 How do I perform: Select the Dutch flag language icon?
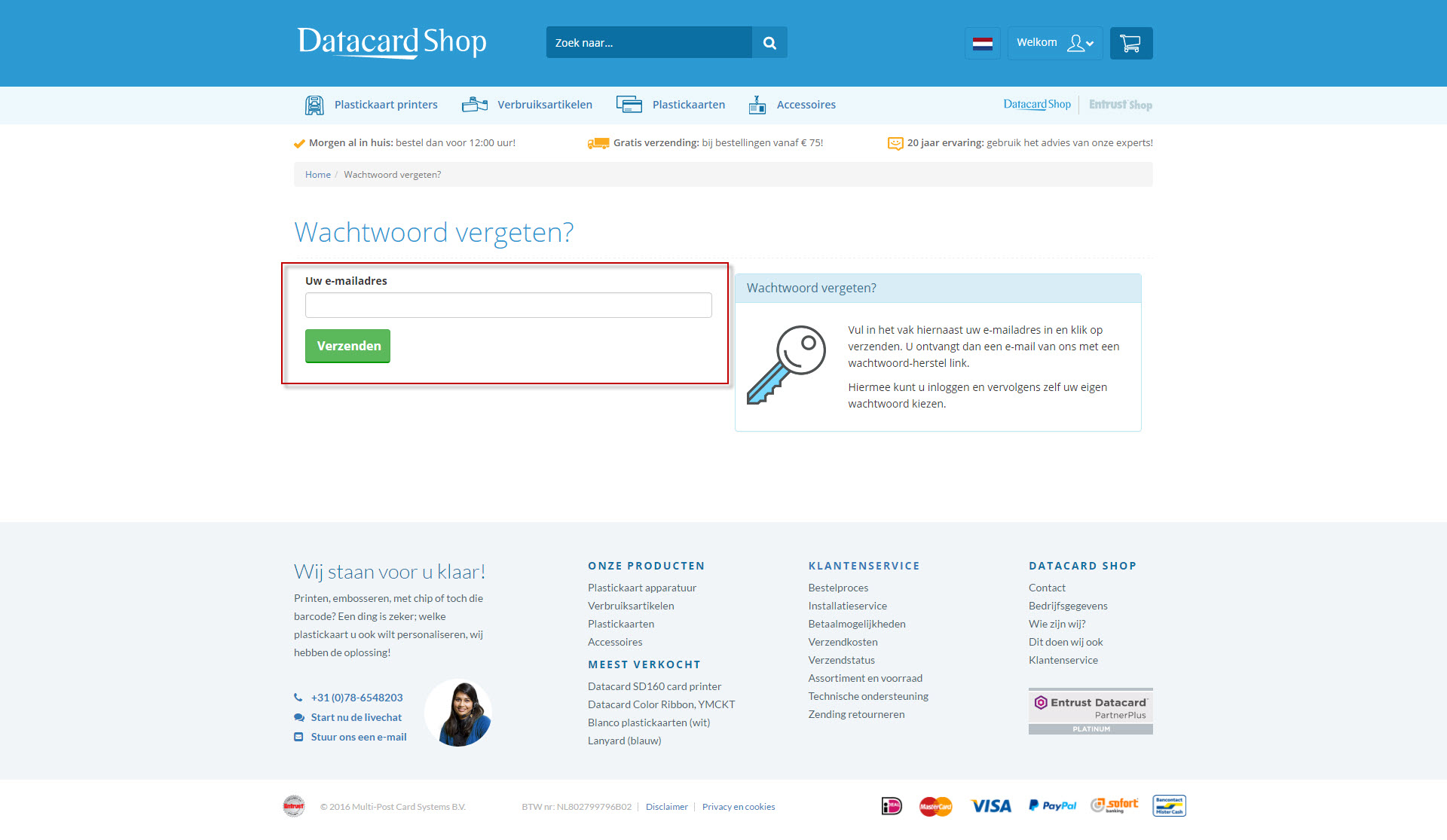(982, 43)
